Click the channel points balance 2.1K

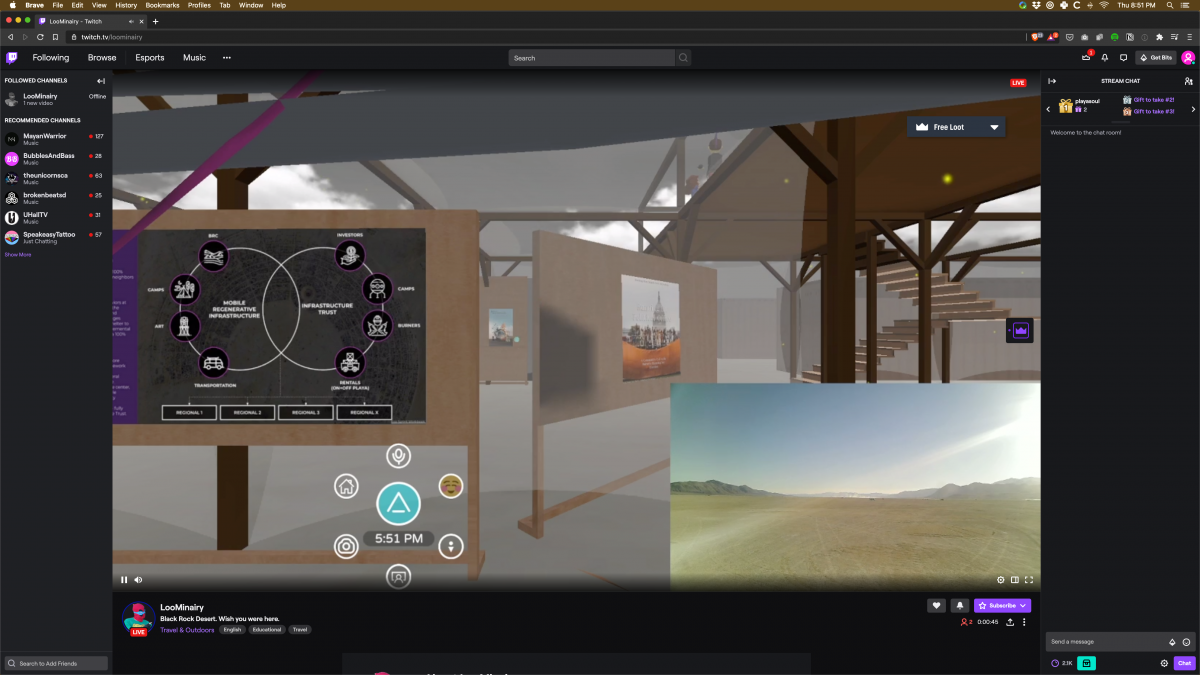click(x=1062, y=663)
